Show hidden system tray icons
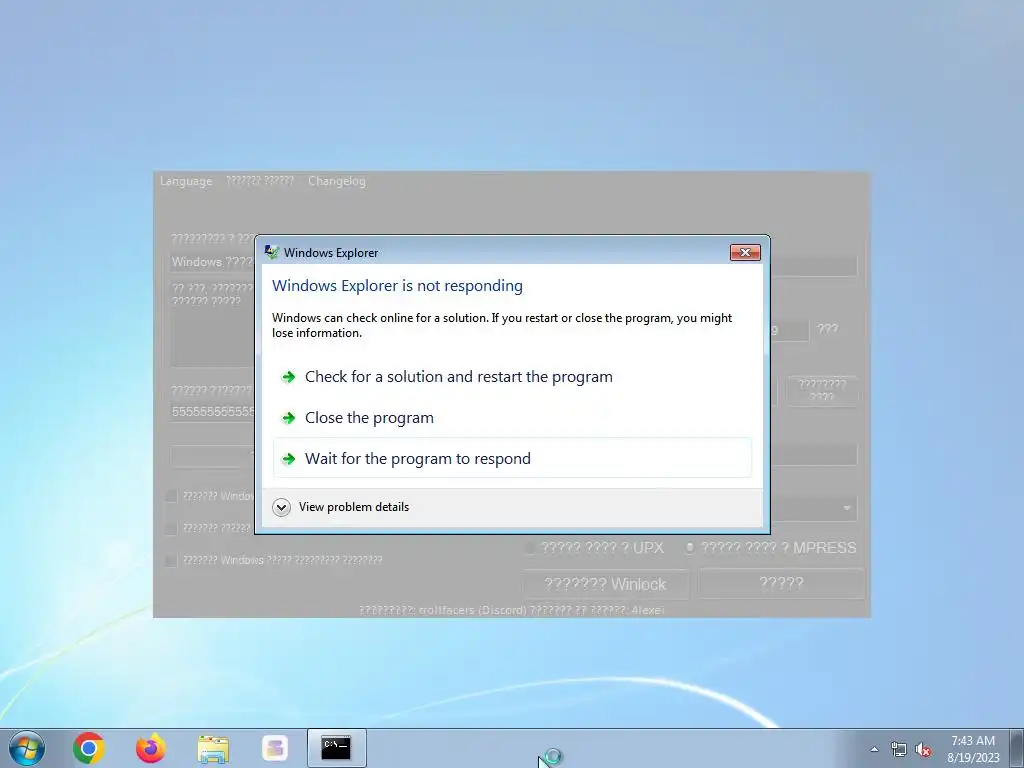 click(x=874, y=749)
